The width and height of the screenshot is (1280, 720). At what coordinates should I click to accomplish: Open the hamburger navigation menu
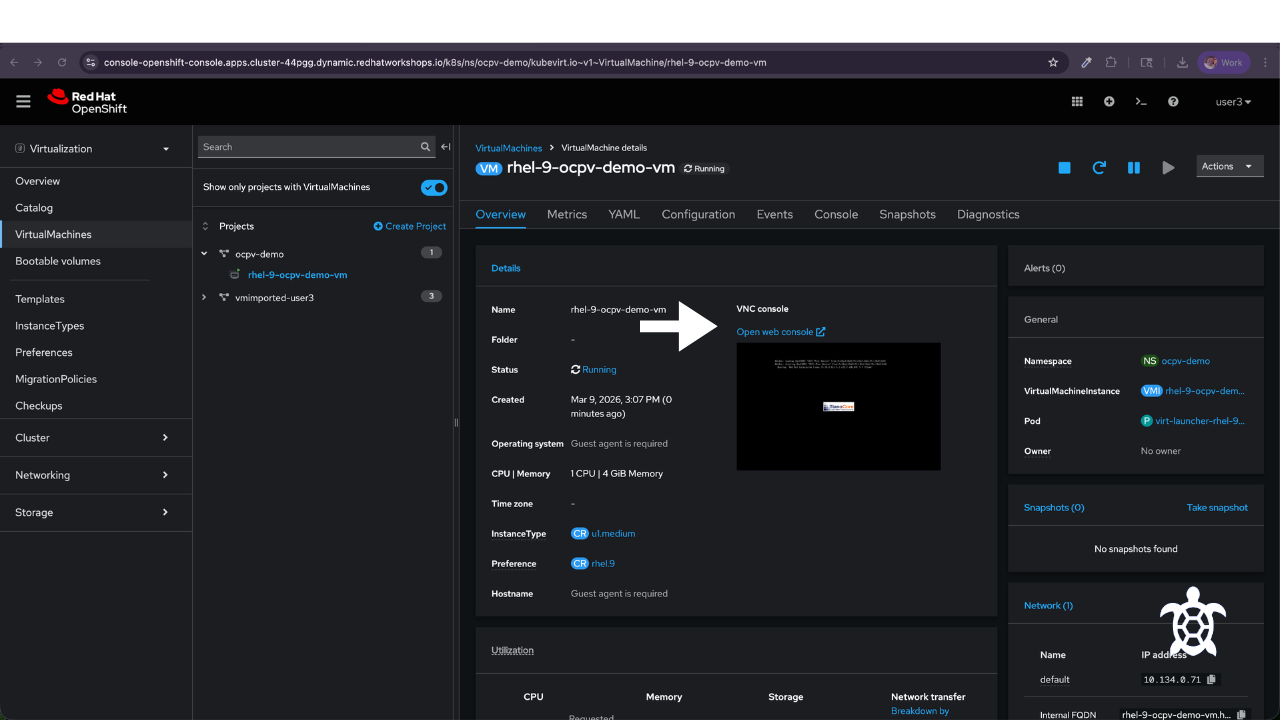pyautogui.click(x=23, y=101)
